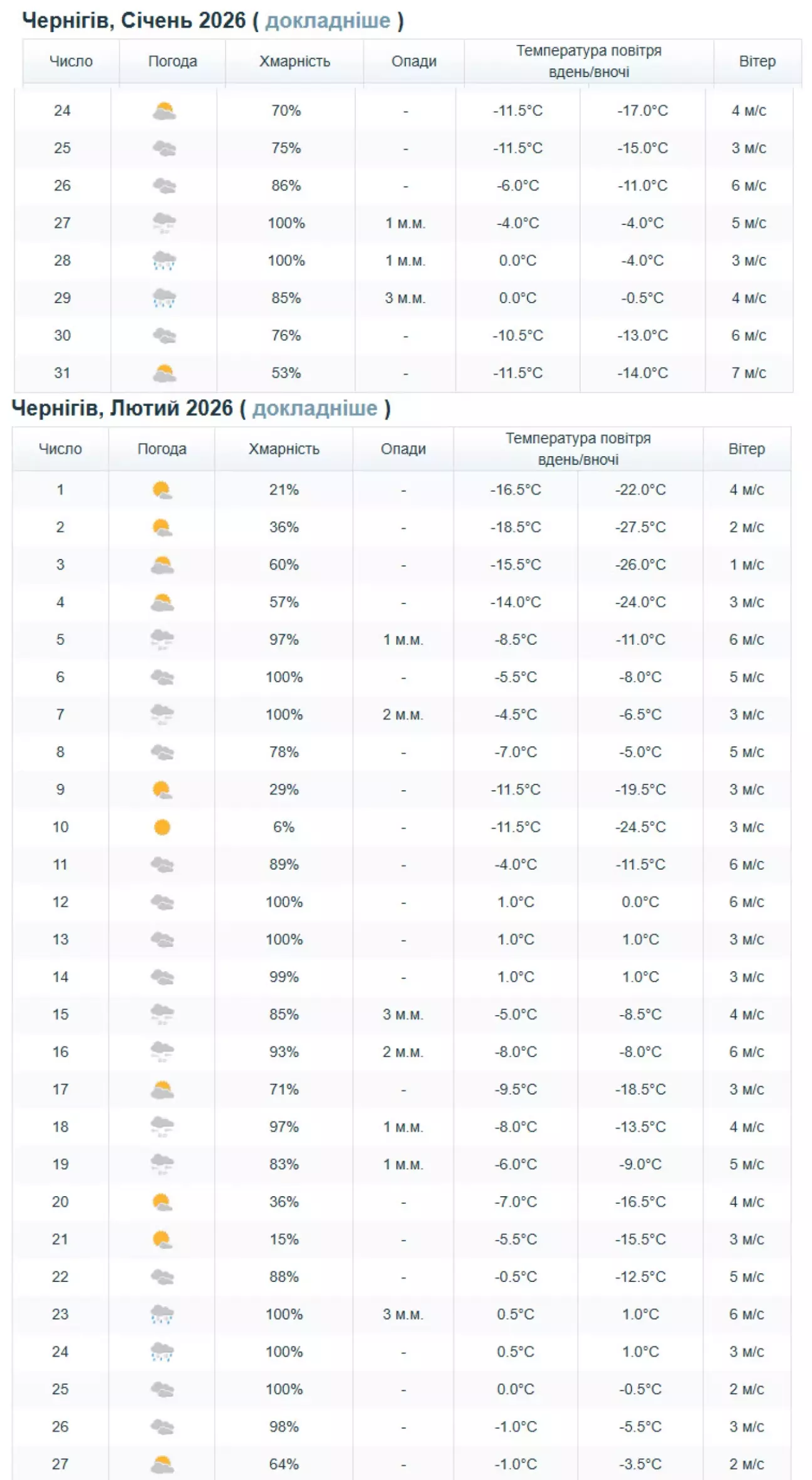Click the cloudy icon for January 30
Viewport: 812px width, 1480px height.
[x=164, y=336]
